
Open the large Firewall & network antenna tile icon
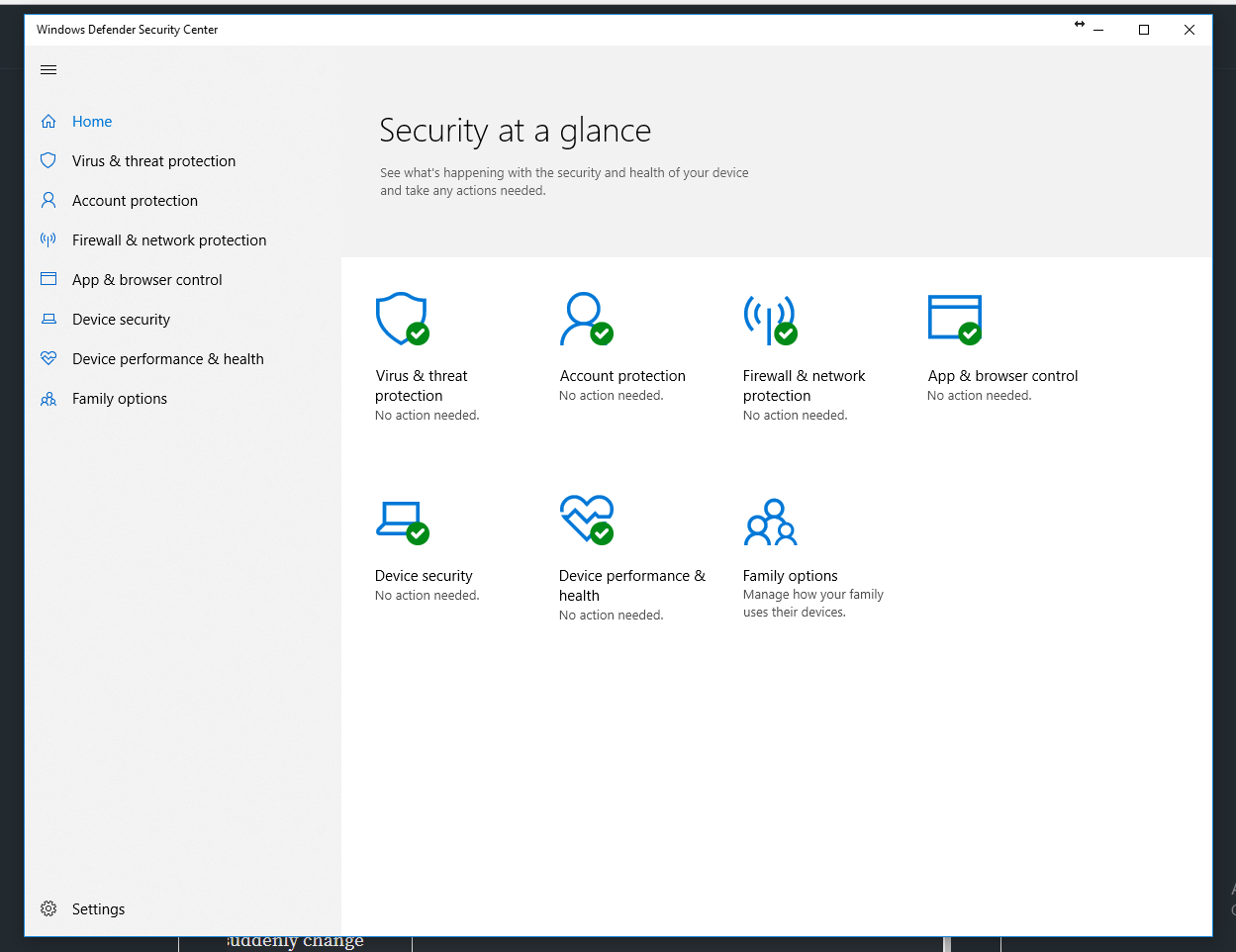(770, 319)
